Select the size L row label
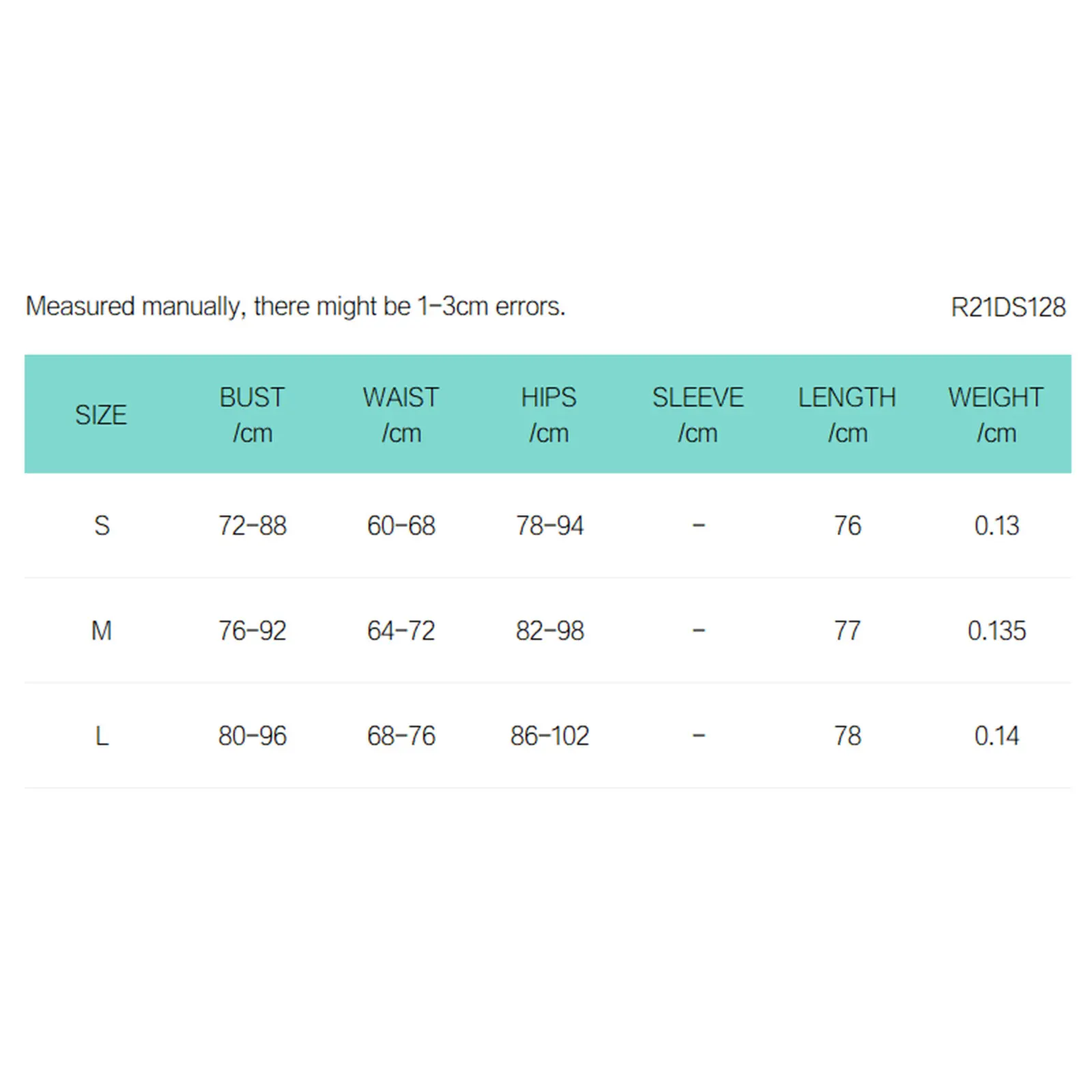1092x1092 pixels. click(x=102, y=736)
